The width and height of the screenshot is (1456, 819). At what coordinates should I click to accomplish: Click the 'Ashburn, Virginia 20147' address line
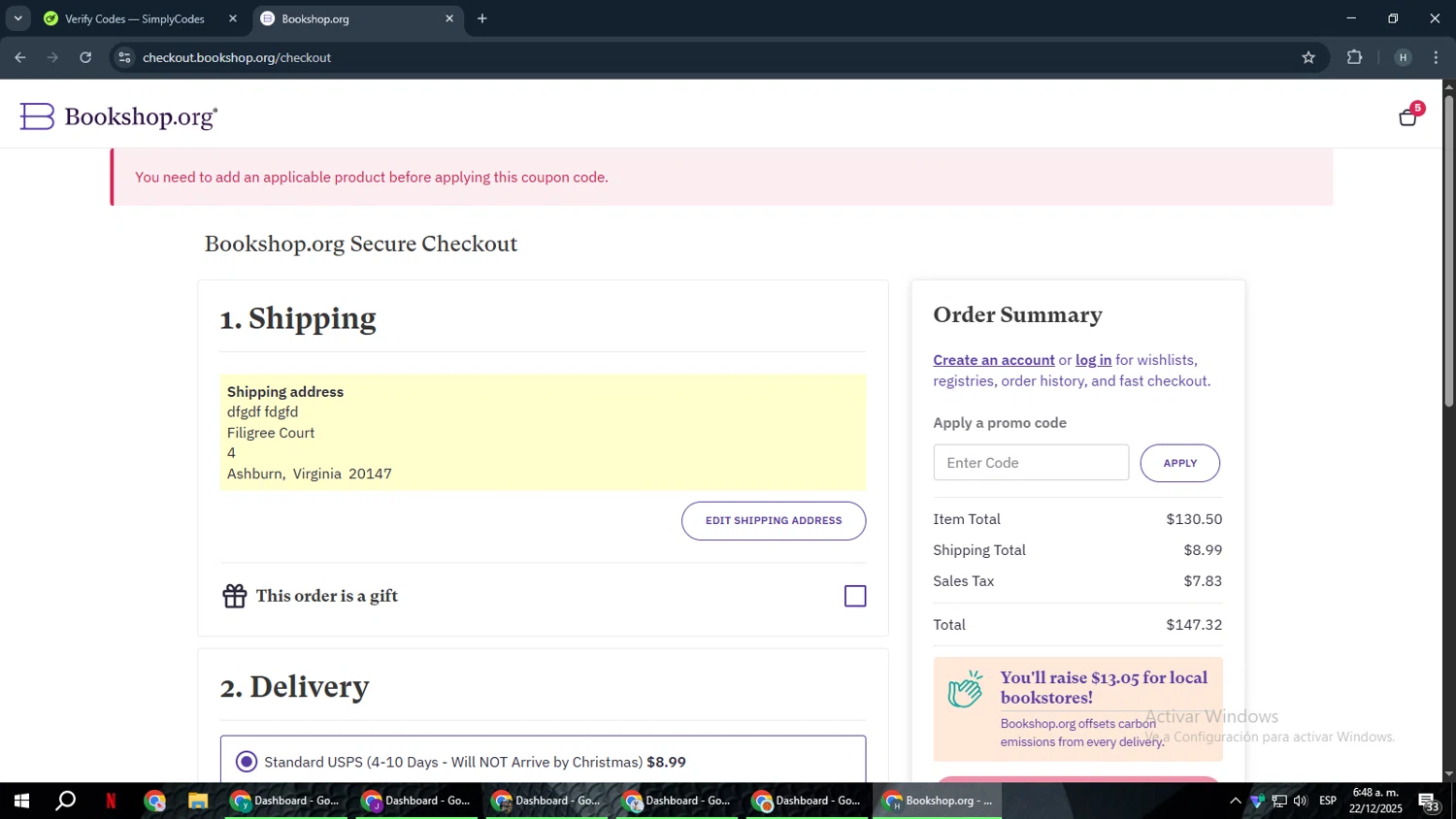[310, 474]
